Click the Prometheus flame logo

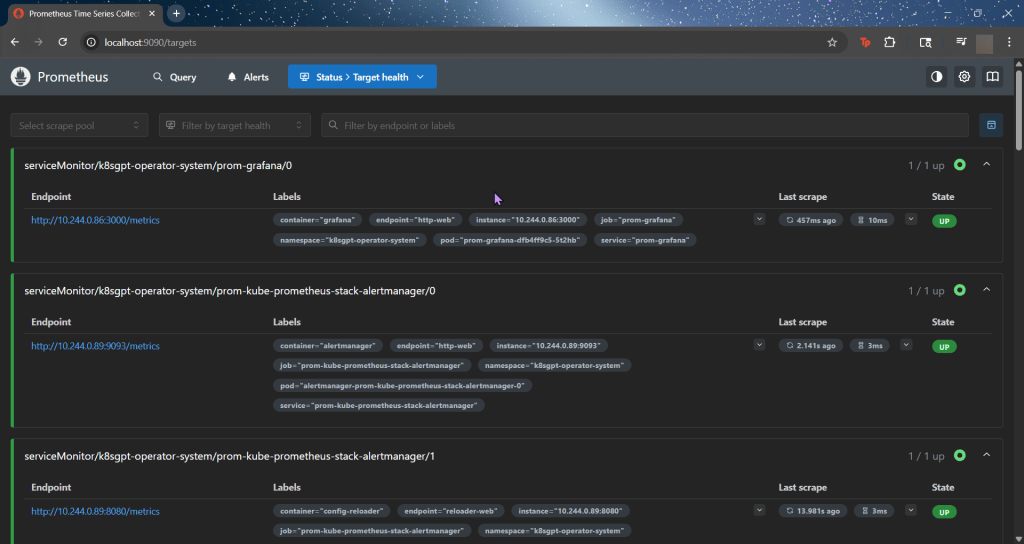click(21, 77)
